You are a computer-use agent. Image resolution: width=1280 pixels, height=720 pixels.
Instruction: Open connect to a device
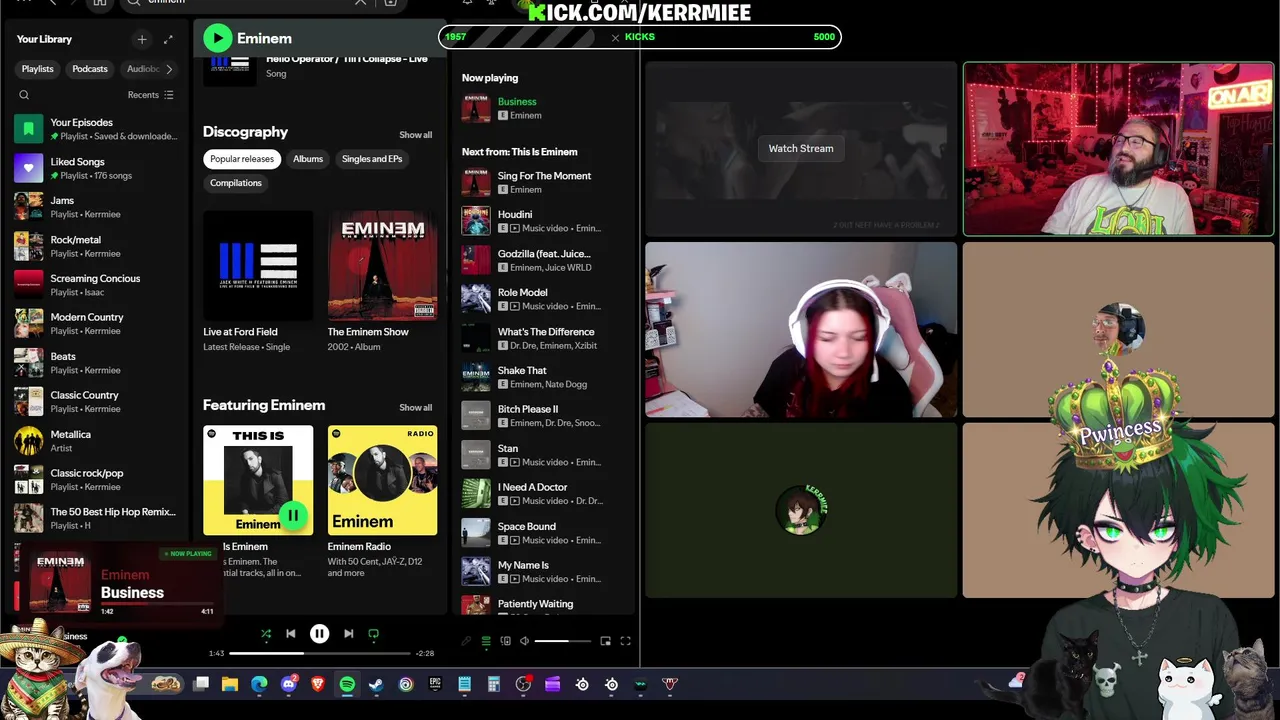click(x=505, y=641)
